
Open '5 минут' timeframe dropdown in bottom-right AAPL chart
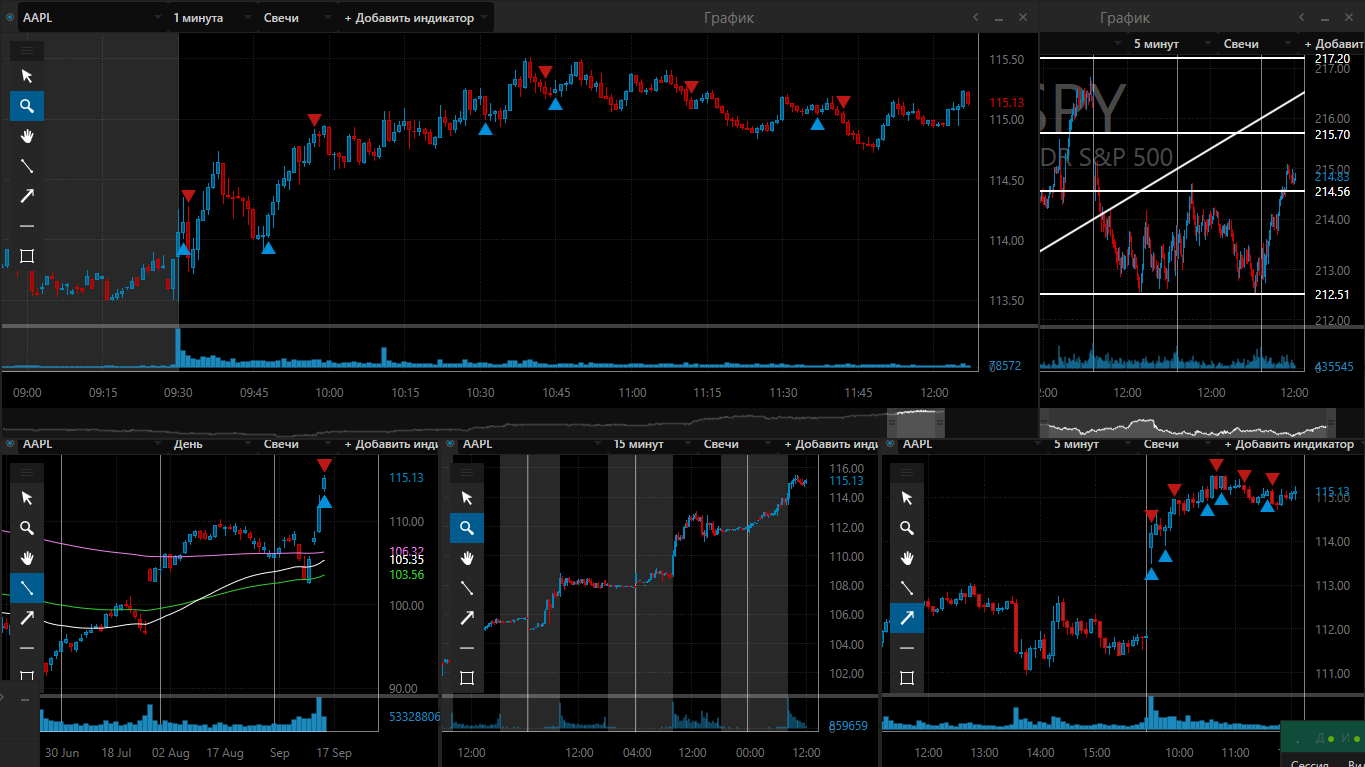1093,444
